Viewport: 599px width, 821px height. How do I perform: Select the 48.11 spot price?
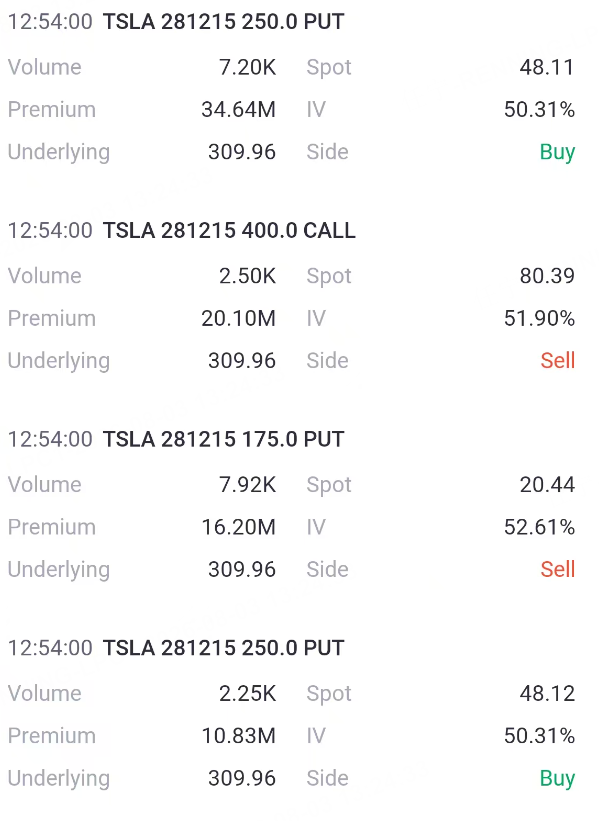[547, 67]
